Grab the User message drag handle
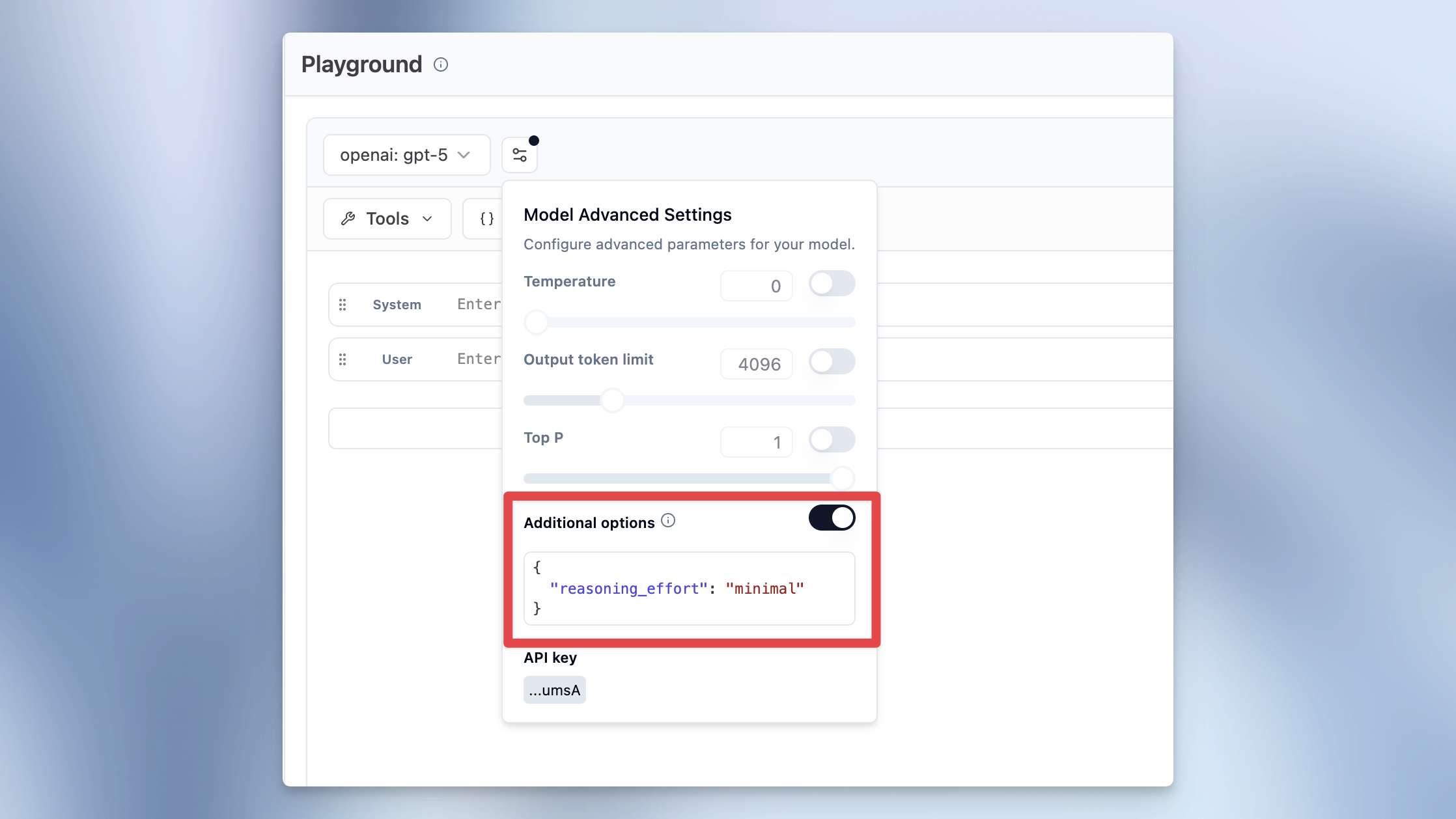Image resolution: width=1456 pixels, height=819 pixels. pyautogui.click(x=343, y=359)
